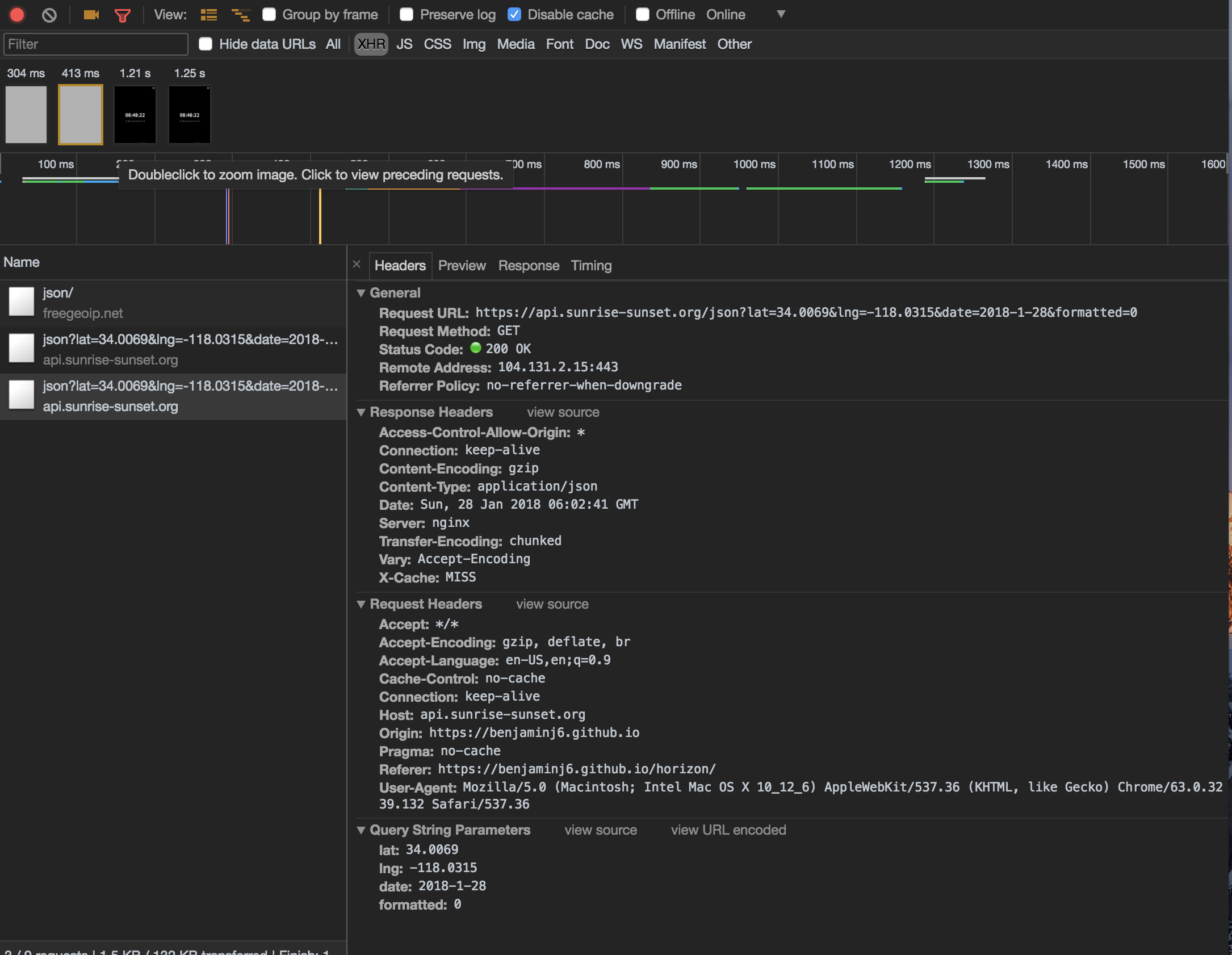Click the 1000 ms timeline marker
Viewport: 1232px width, 955px height.
pyautogui.click(x=754, y=164)
